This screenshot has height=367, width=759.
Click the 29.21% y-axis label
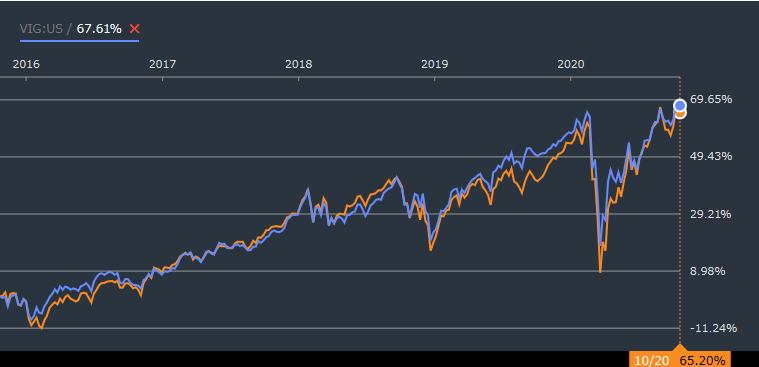pos(711,214)
